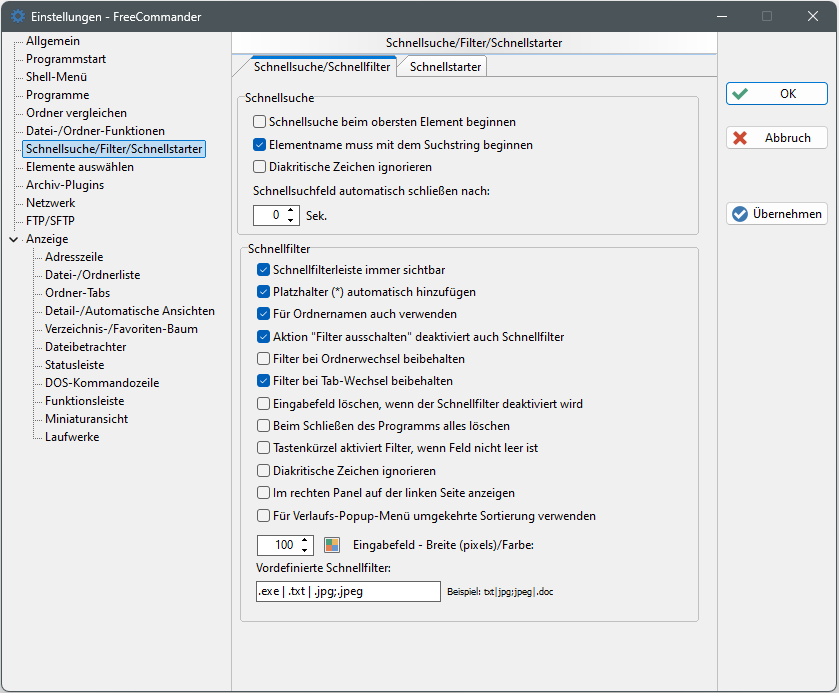The image size is (839, 693).
Task: Increase Eingabefeld width with up arrow
Action: [x=304, y=540]
